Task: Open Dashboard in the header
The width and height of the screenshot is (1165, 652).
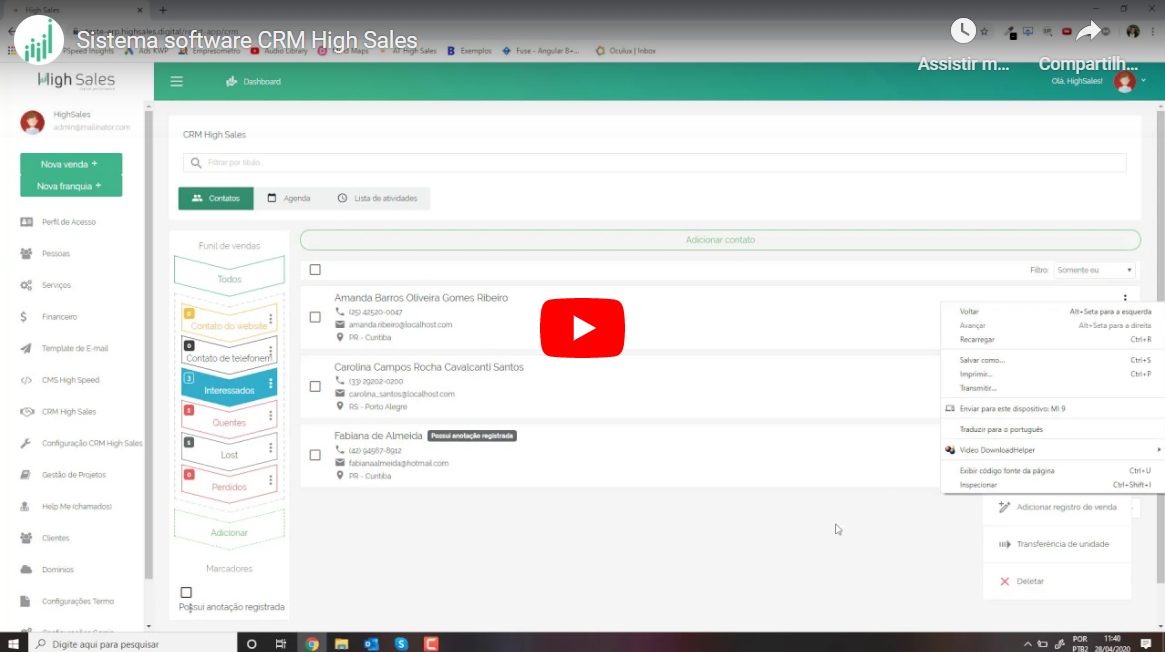Action: coord(253,82)
